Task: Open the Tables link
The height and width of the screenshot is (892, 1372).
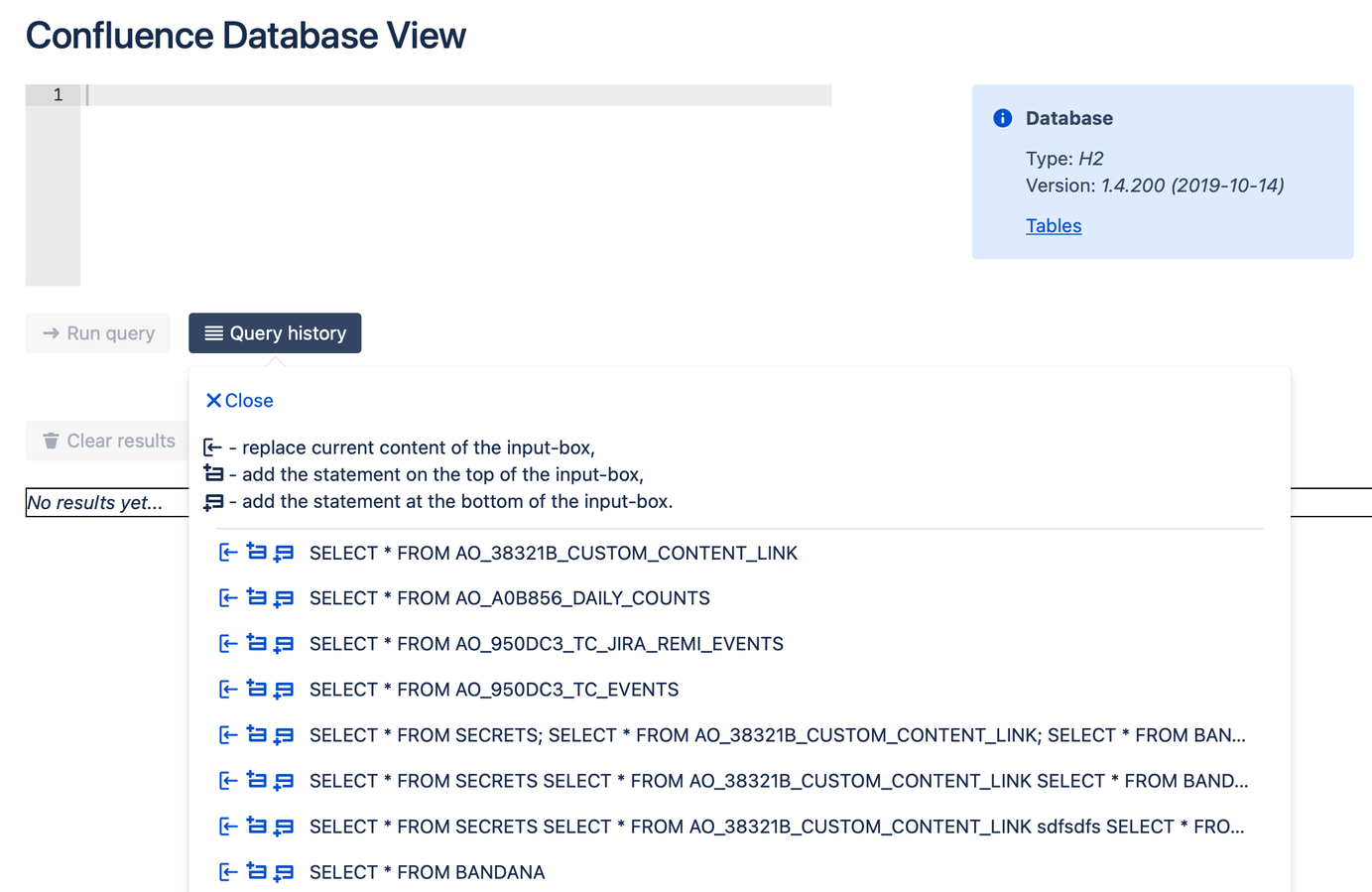Action: point(1054,226)
